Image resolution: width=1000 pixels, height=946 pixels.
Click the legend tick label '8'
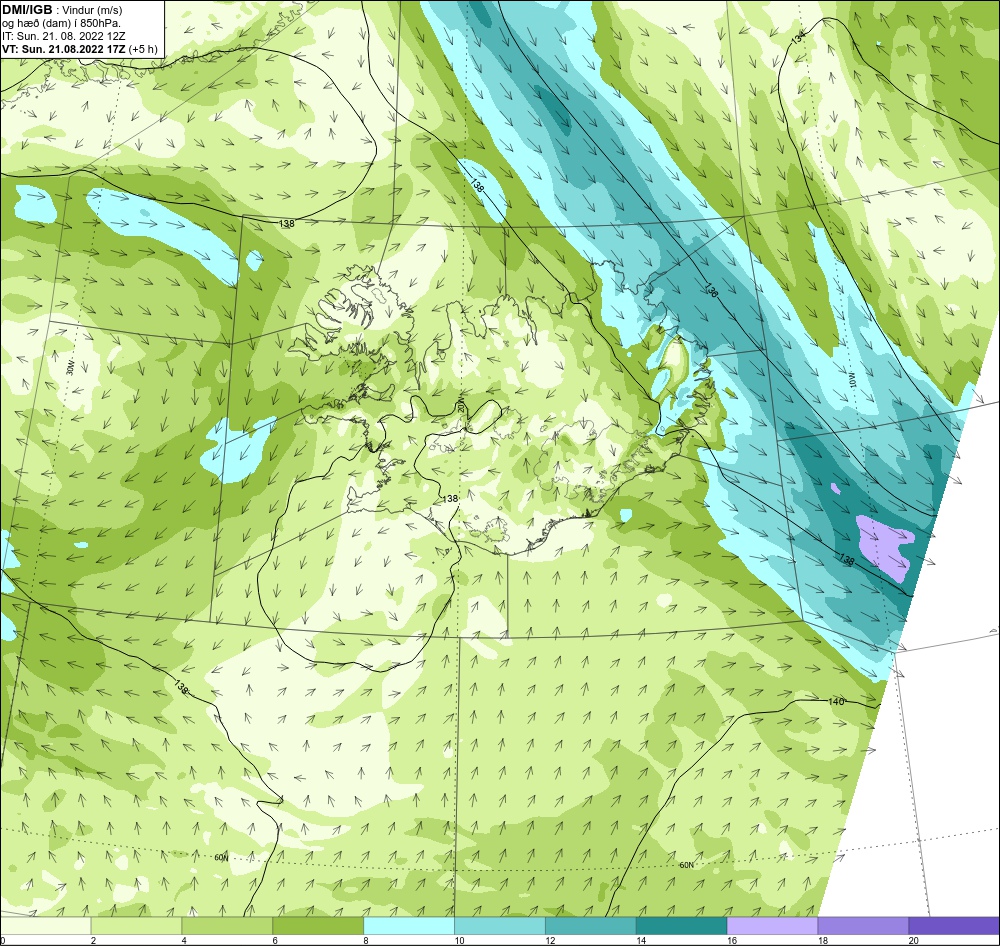point(367,940)
